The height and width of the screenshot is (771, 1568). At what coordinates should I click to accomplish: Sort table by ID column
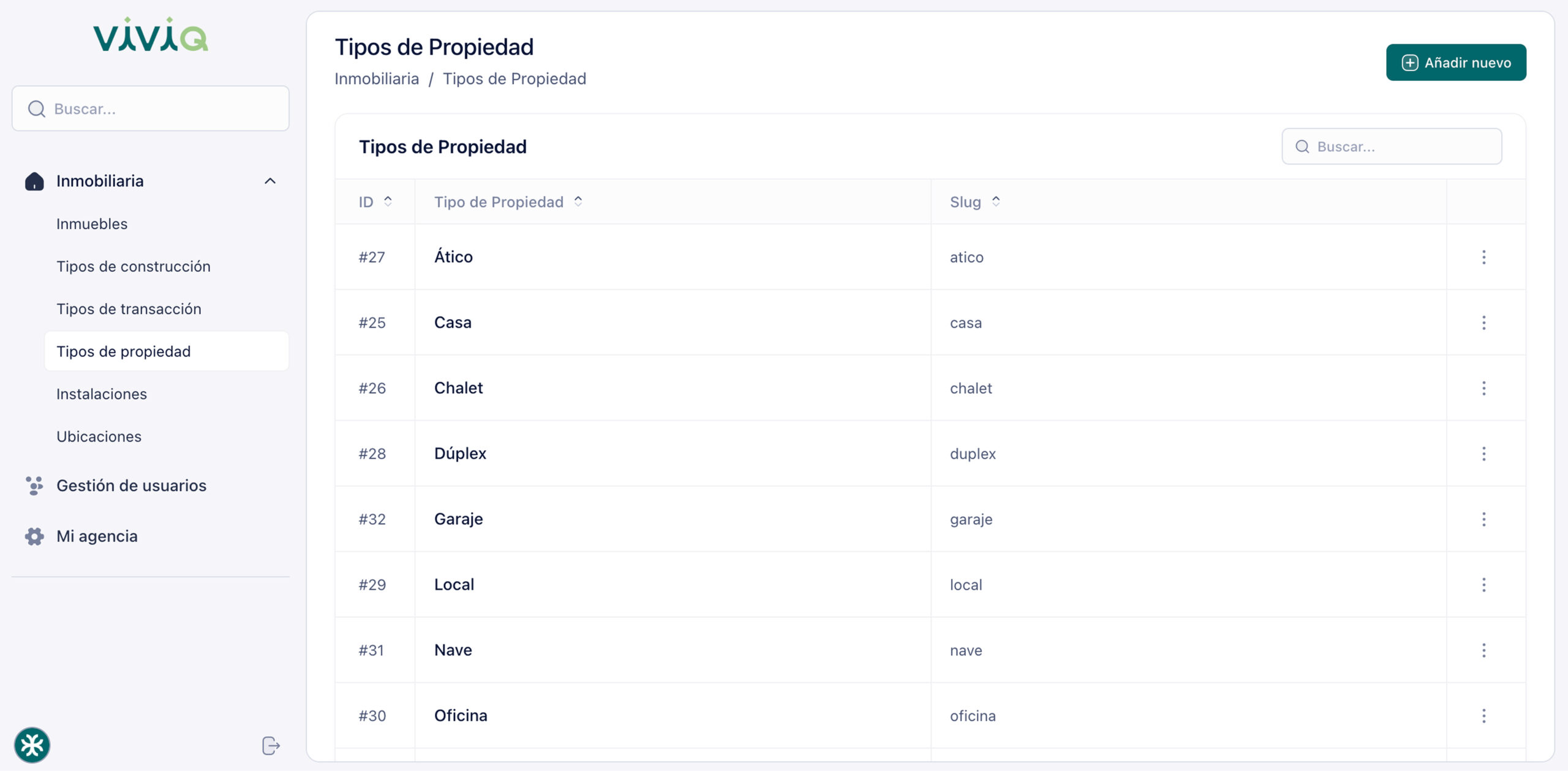coord(388,201)
